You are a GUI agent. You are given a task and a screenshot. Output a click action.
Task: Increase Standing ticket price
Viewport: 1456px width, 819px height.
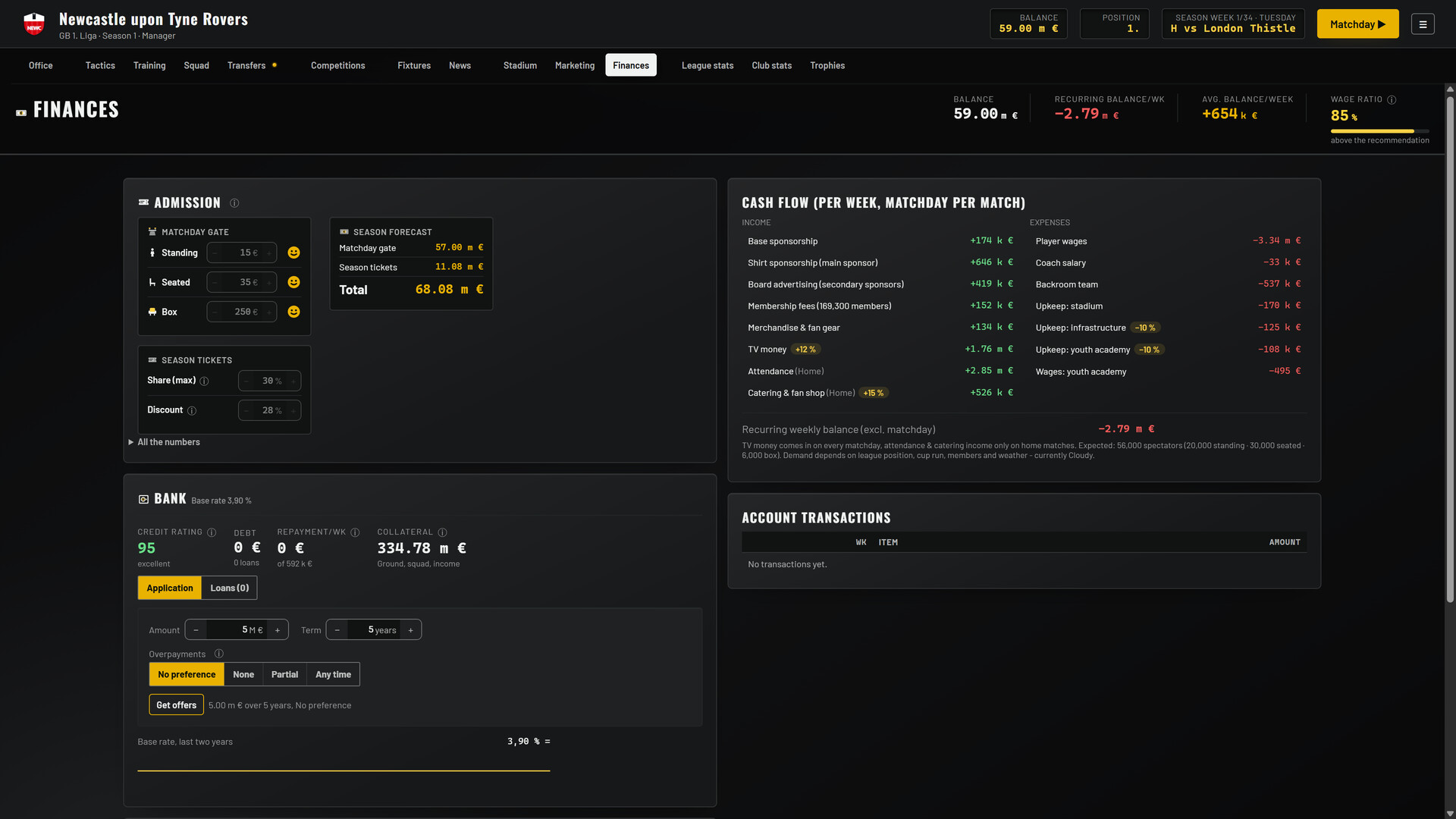tap(268, 253)
